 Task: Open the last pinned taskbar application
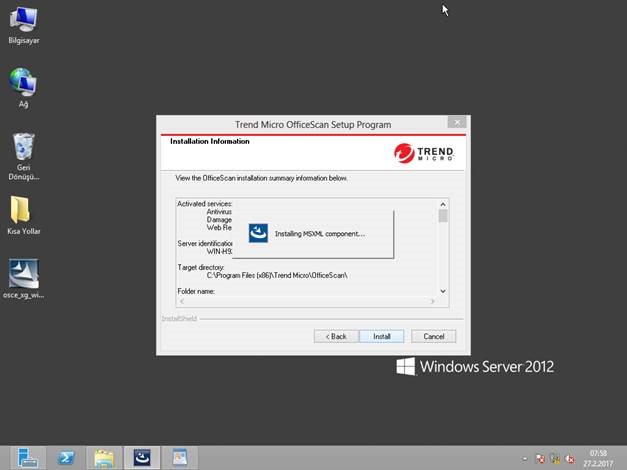tap(180, 458)
